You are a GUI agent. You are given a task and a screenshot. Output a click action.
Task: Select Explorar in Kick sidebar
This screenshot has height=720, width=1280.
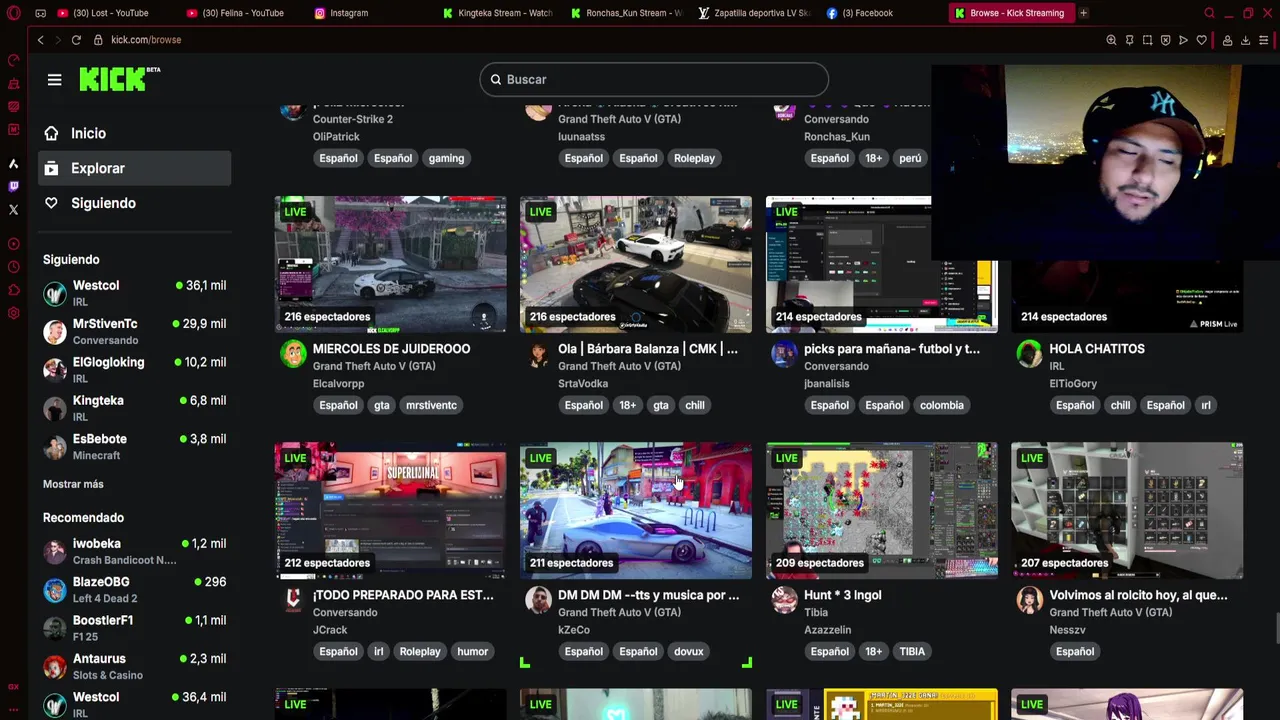point(135,168)
